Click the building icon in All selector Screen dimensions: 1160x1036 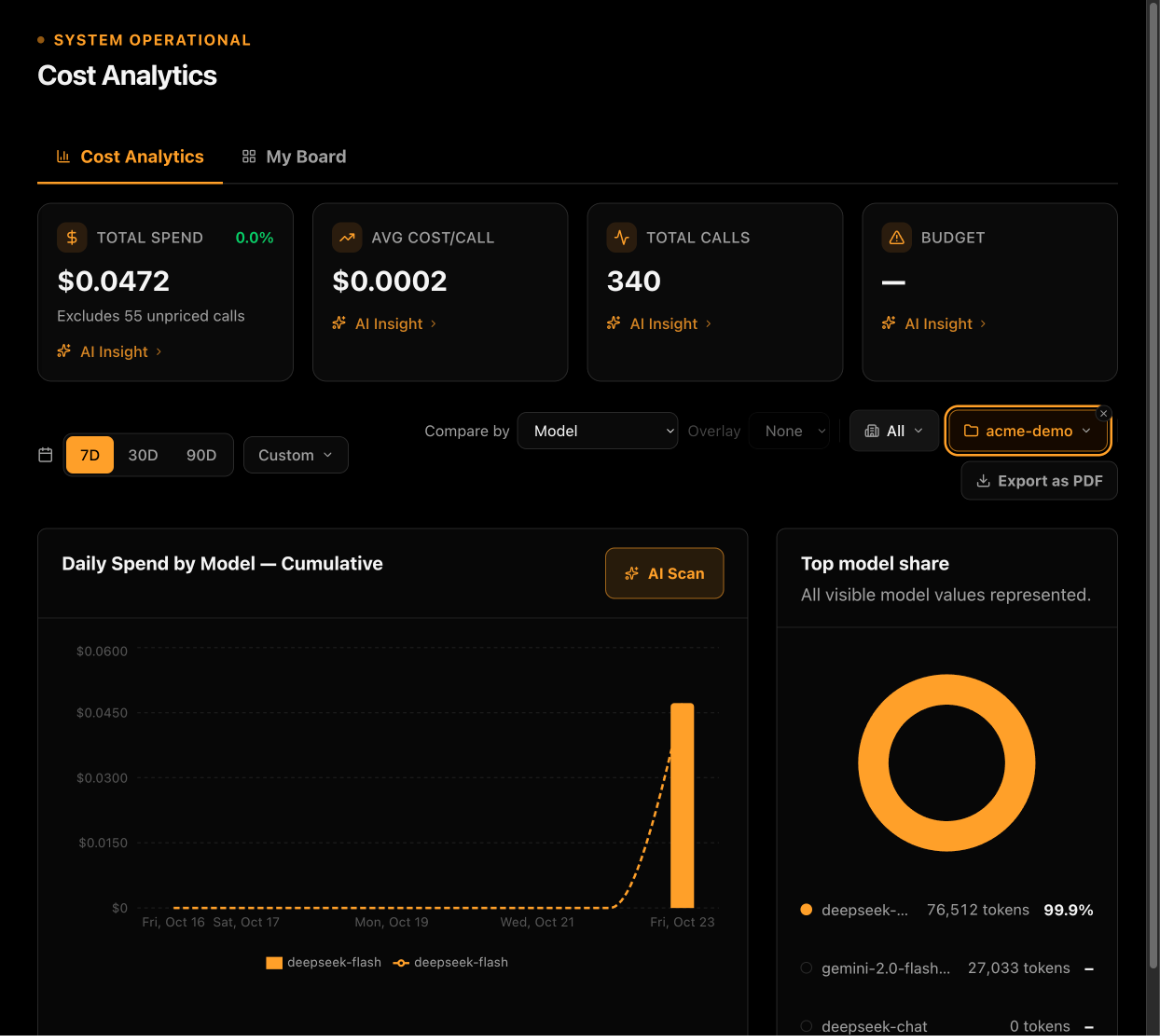click(x=871, y=431)
